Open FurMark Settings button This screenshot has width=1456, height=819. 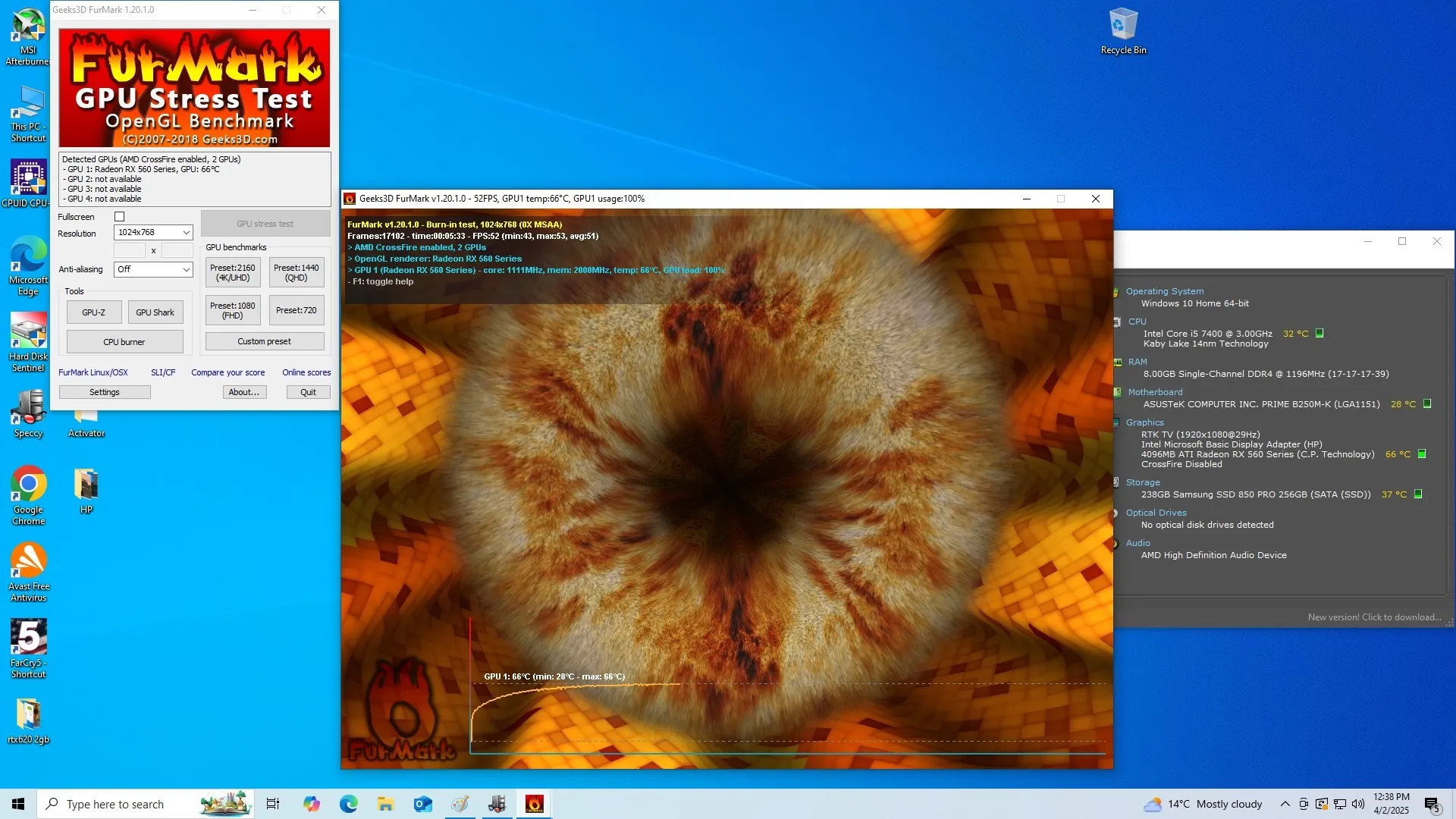pos(105,392)
